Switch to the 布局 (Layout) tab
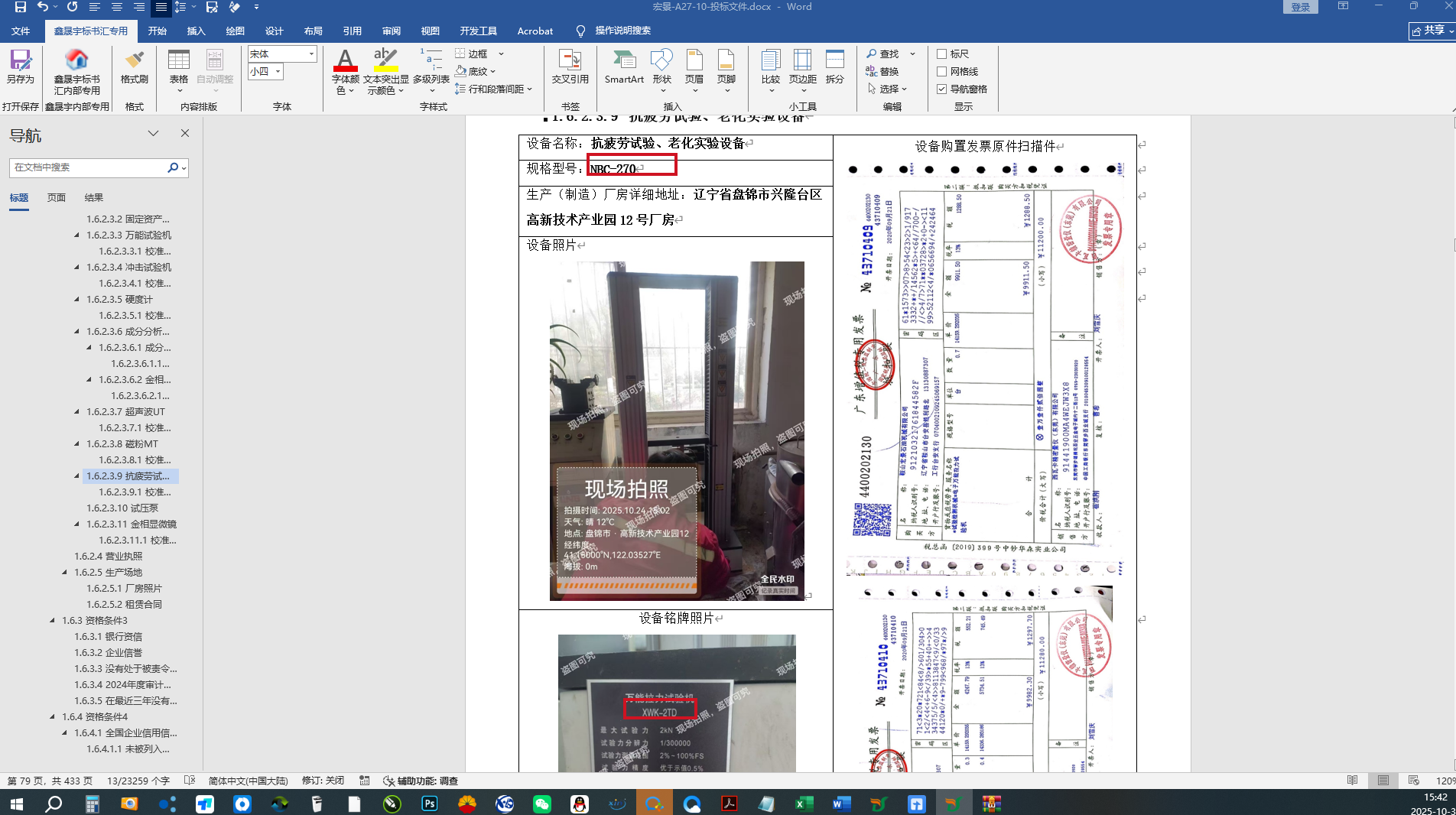The height and width of the screenshot is (815, 1456). point(314,31)
